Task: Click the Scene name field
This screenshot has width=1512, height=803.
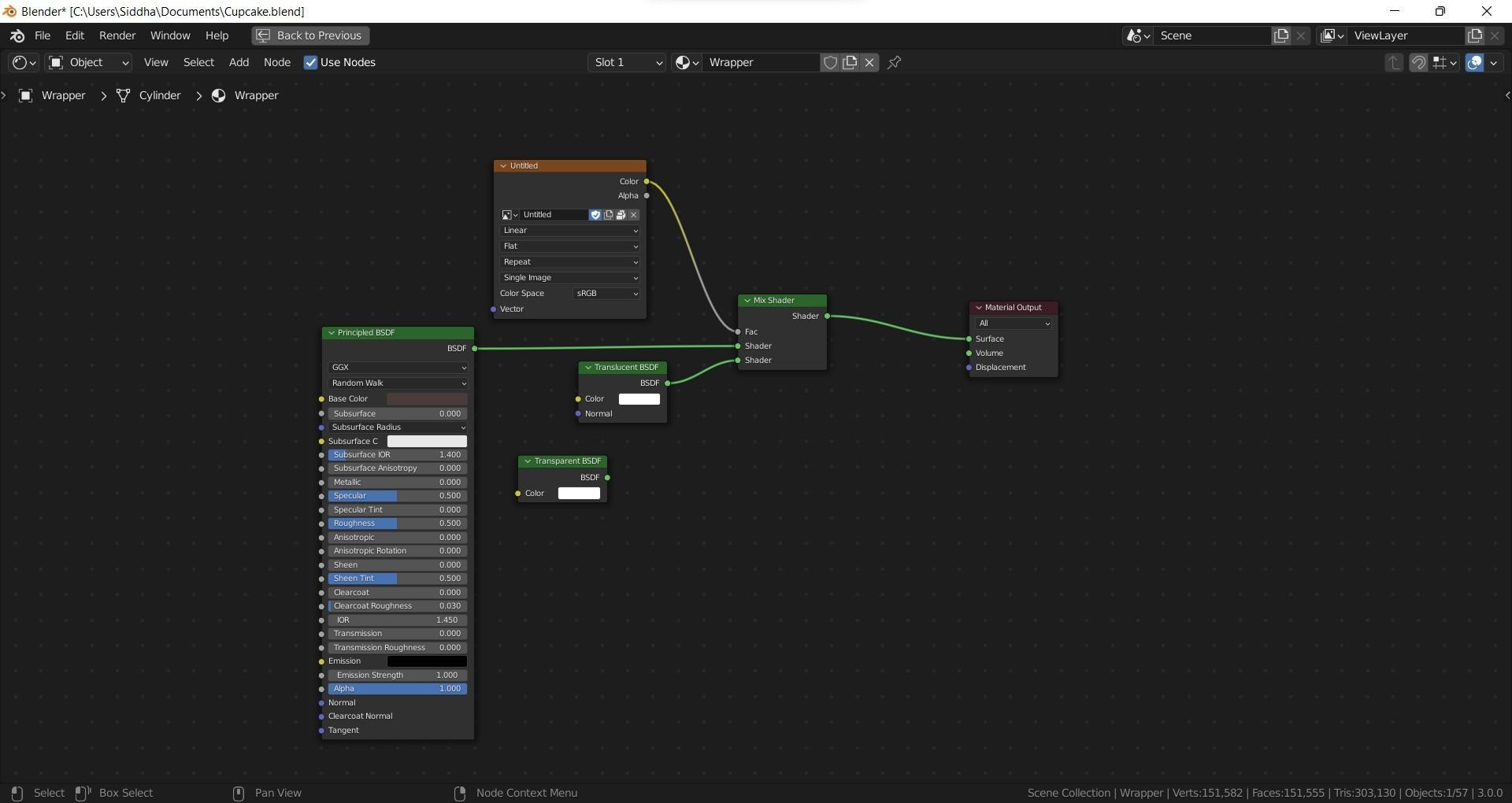Action: 1213,35
